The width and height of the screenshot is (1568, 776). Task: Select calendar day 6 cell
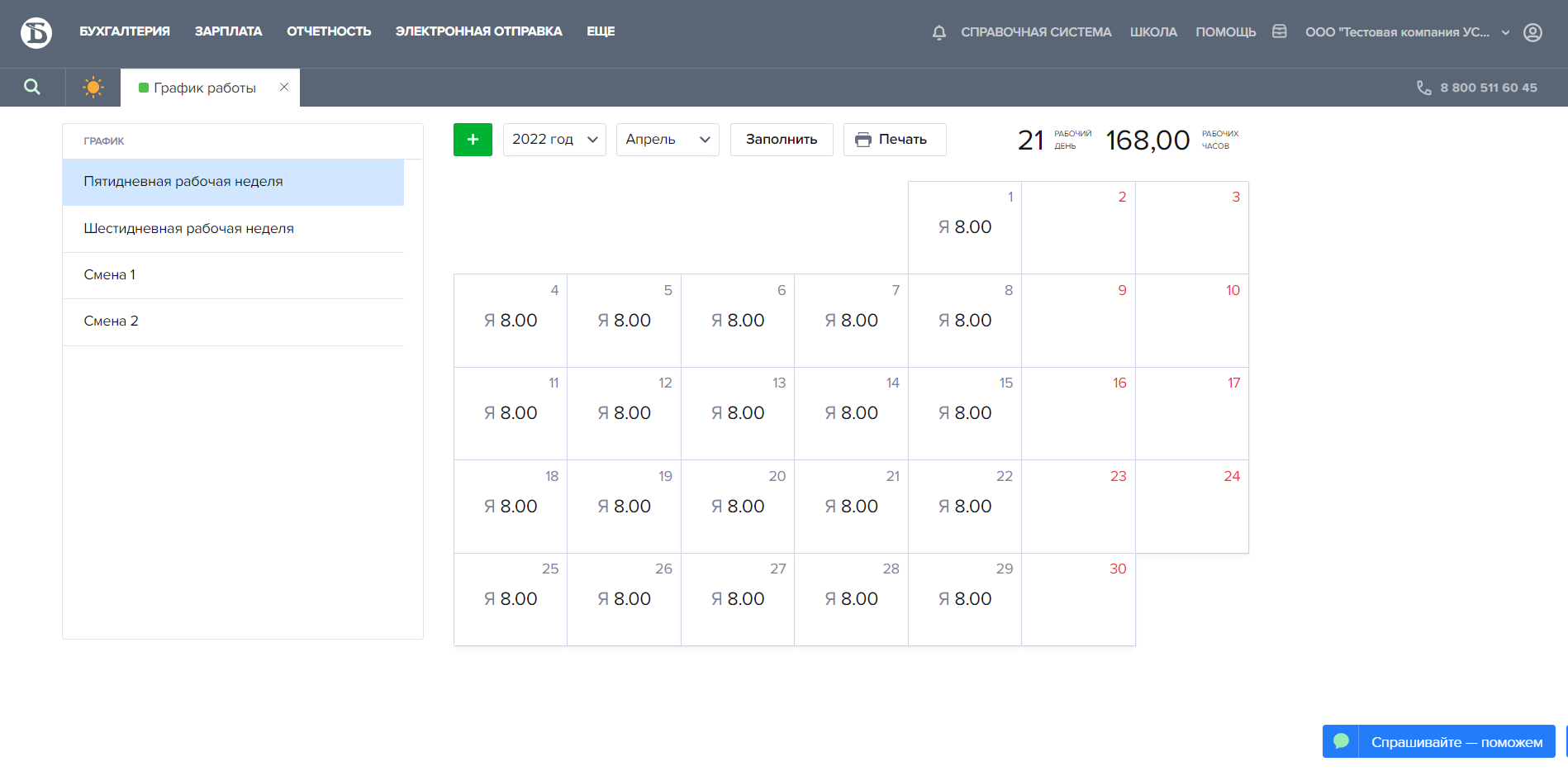738,321
